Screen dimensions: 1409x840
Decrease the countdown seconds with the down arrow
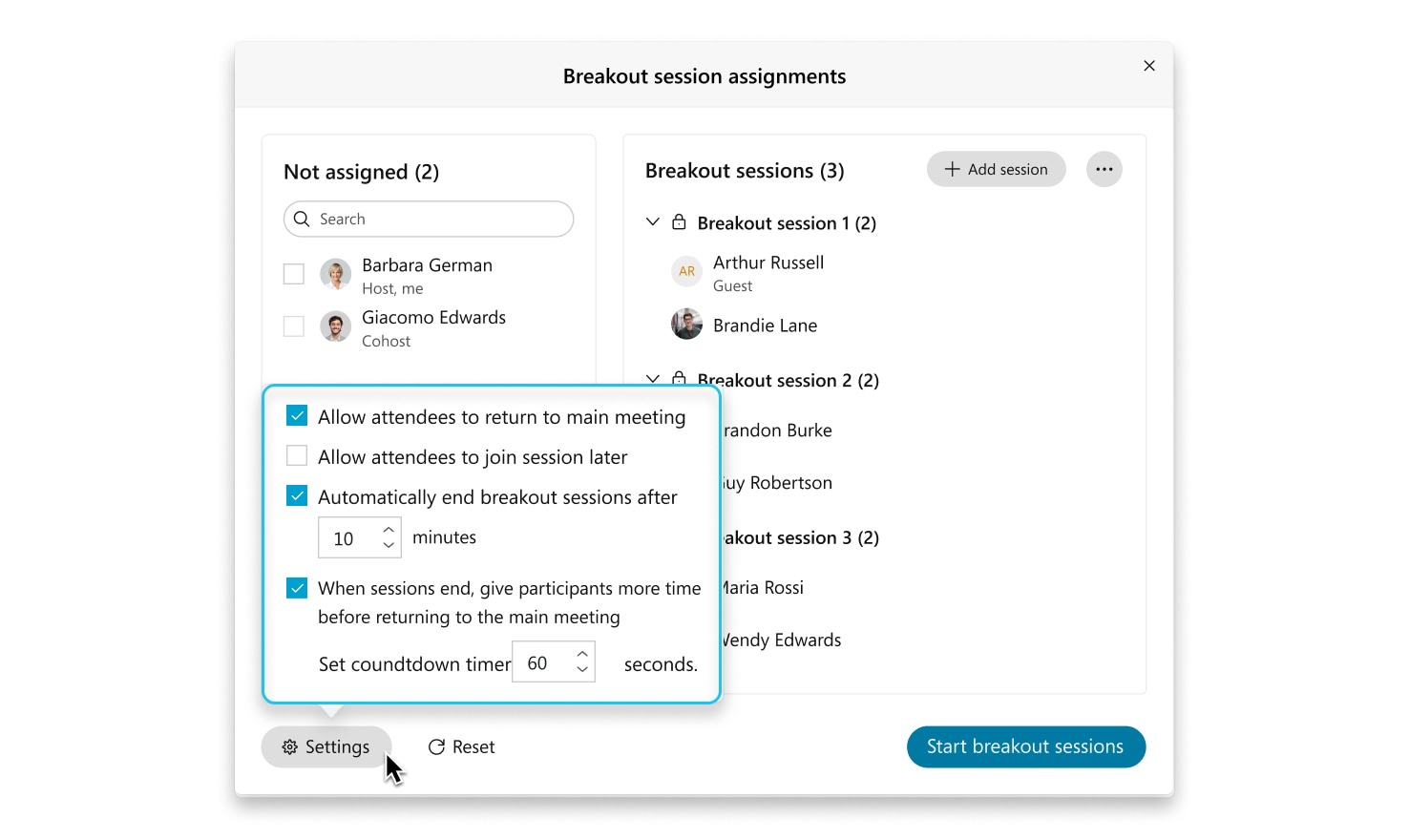coord(581,669)
